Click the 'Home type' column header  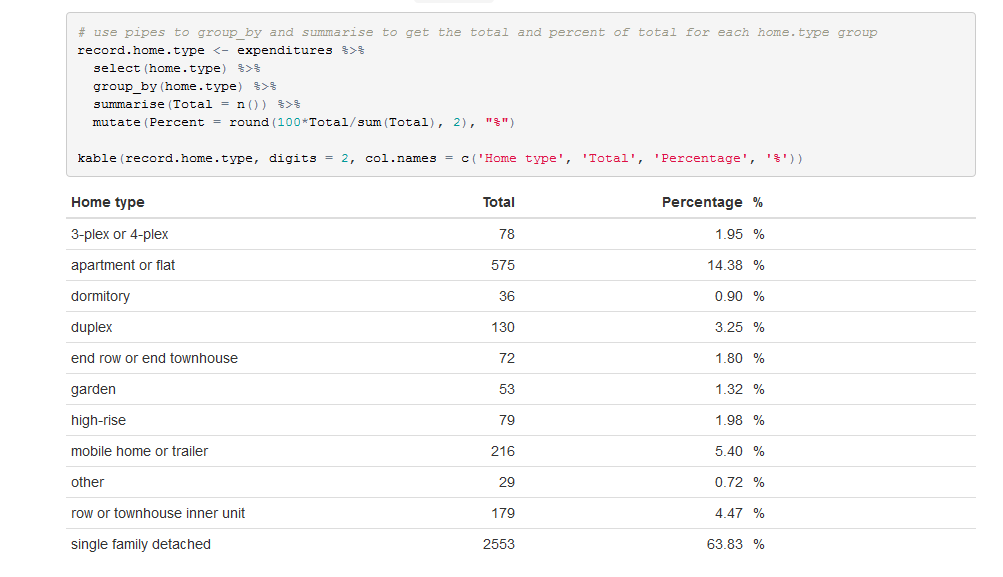107,203
